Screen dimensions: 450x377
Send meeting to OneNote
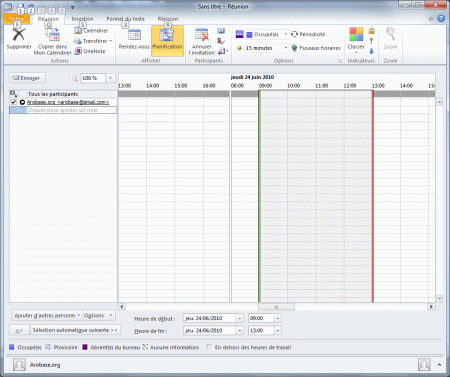point(90,51)
